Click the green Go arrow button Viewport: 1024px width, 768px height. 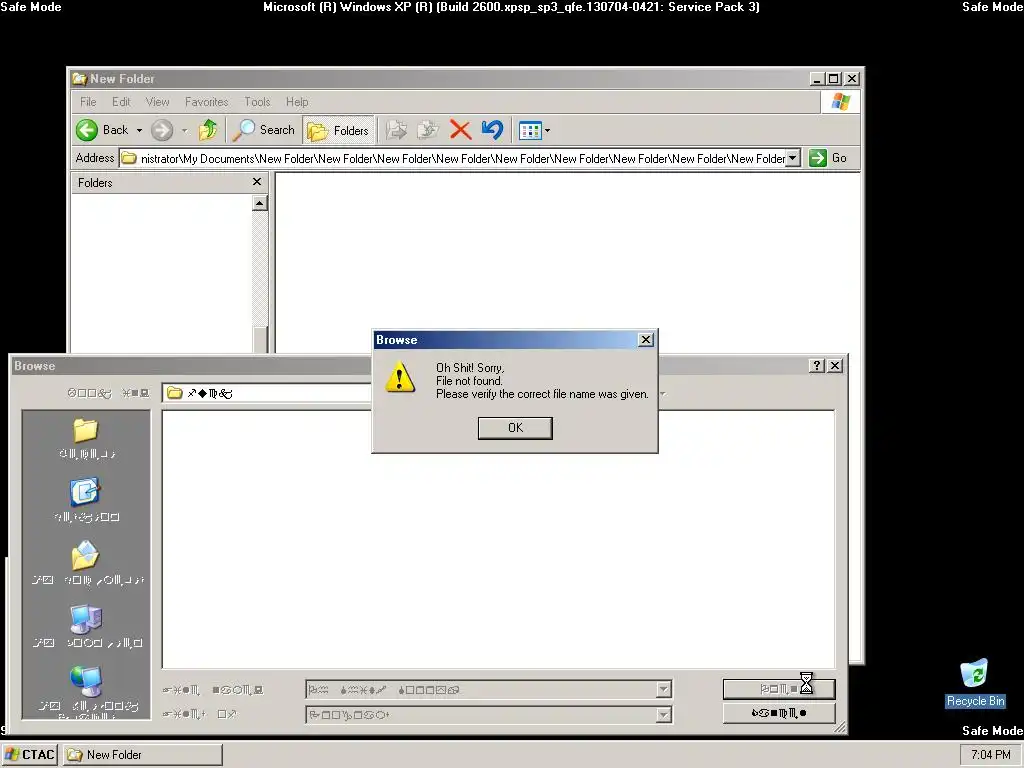point(818,158)
